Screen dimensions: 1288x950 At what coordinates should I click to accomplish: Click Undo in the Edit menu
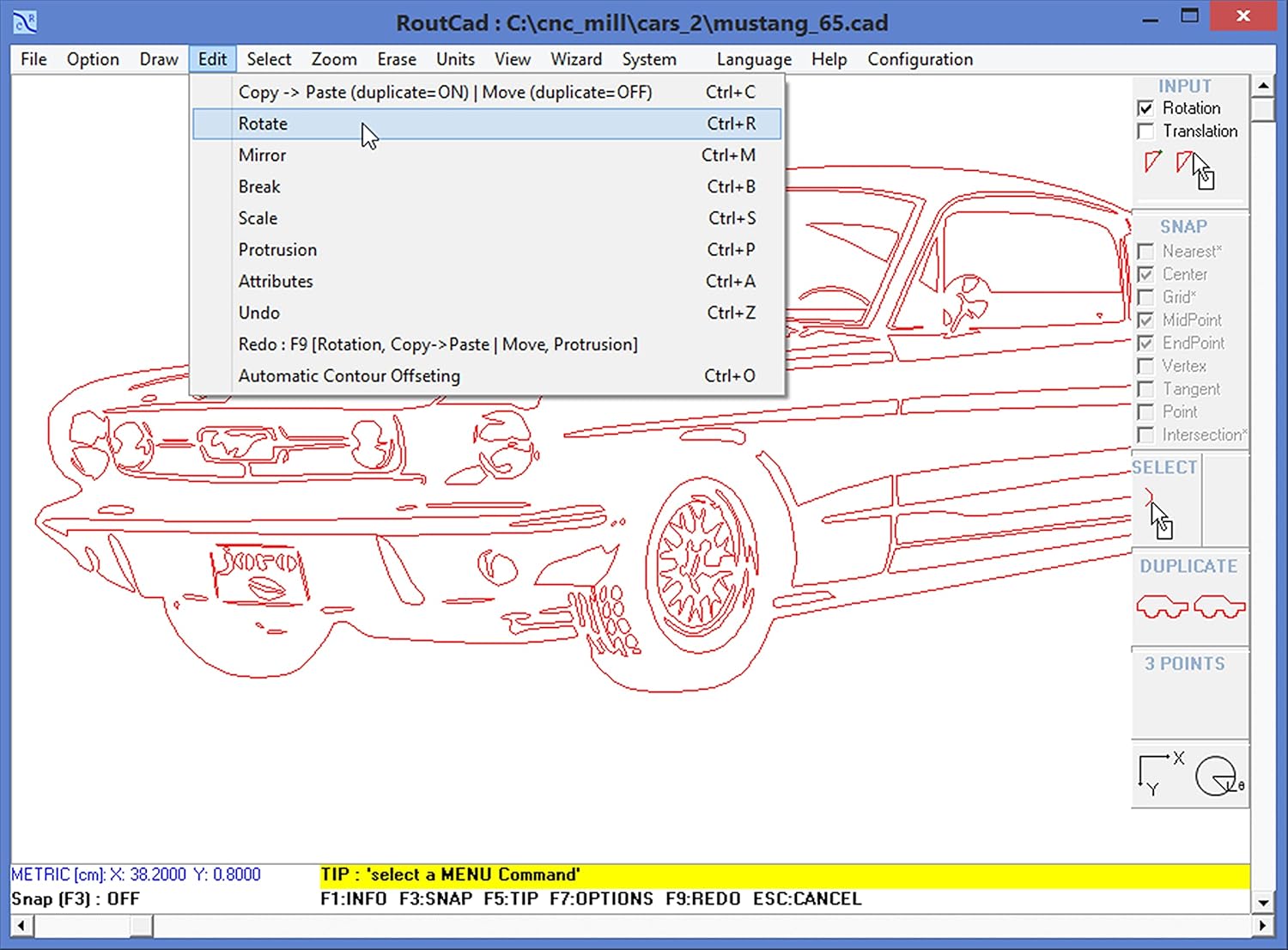pos(258,313)
